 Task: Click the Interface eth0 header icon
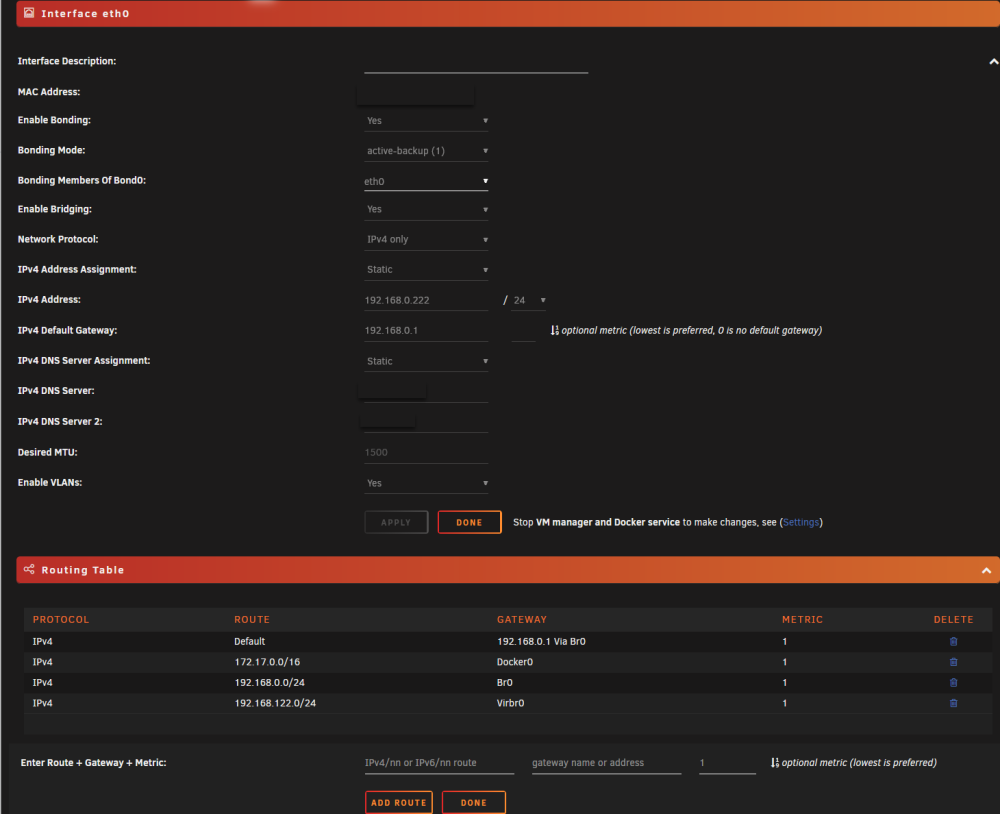(x=29, y=13)
